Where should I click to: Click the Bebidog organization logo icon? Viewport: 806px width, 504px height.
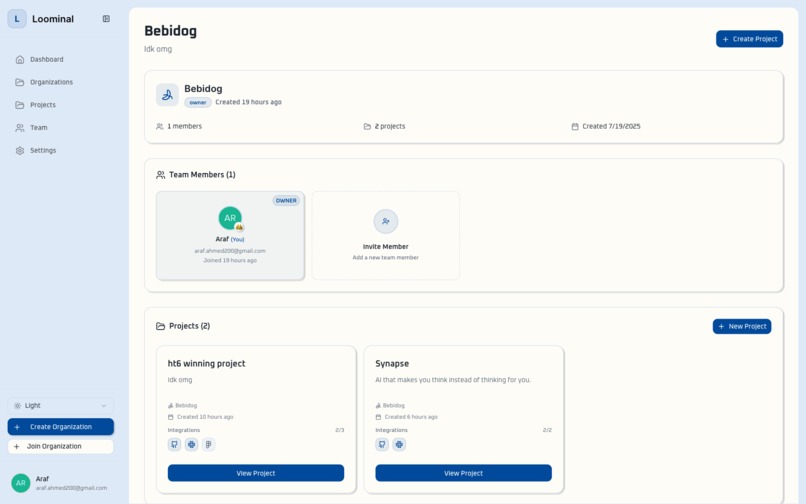pos(167,95)
